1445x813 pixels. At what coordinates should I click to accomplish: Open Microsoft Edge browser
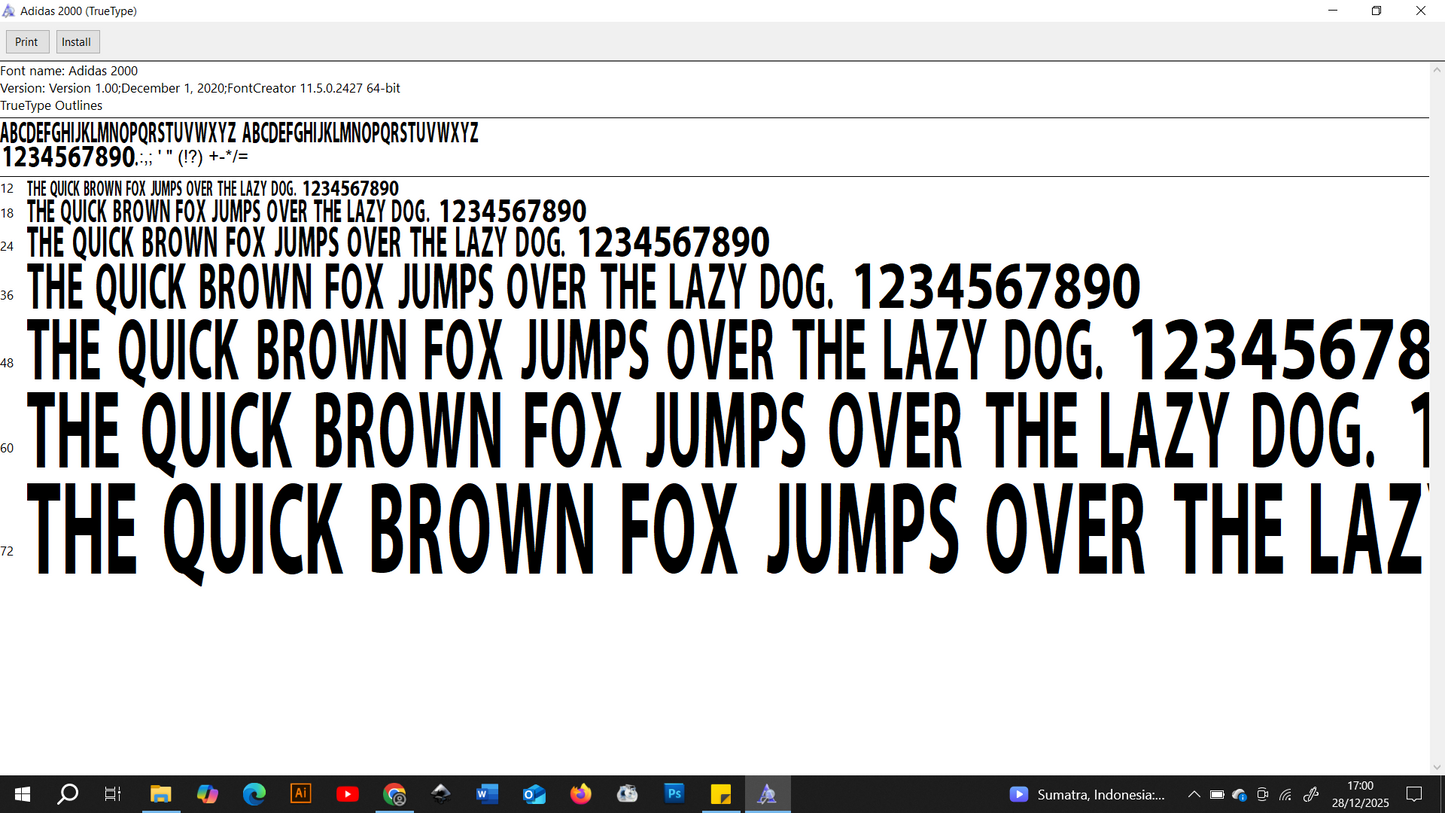(x=254, y=794)
